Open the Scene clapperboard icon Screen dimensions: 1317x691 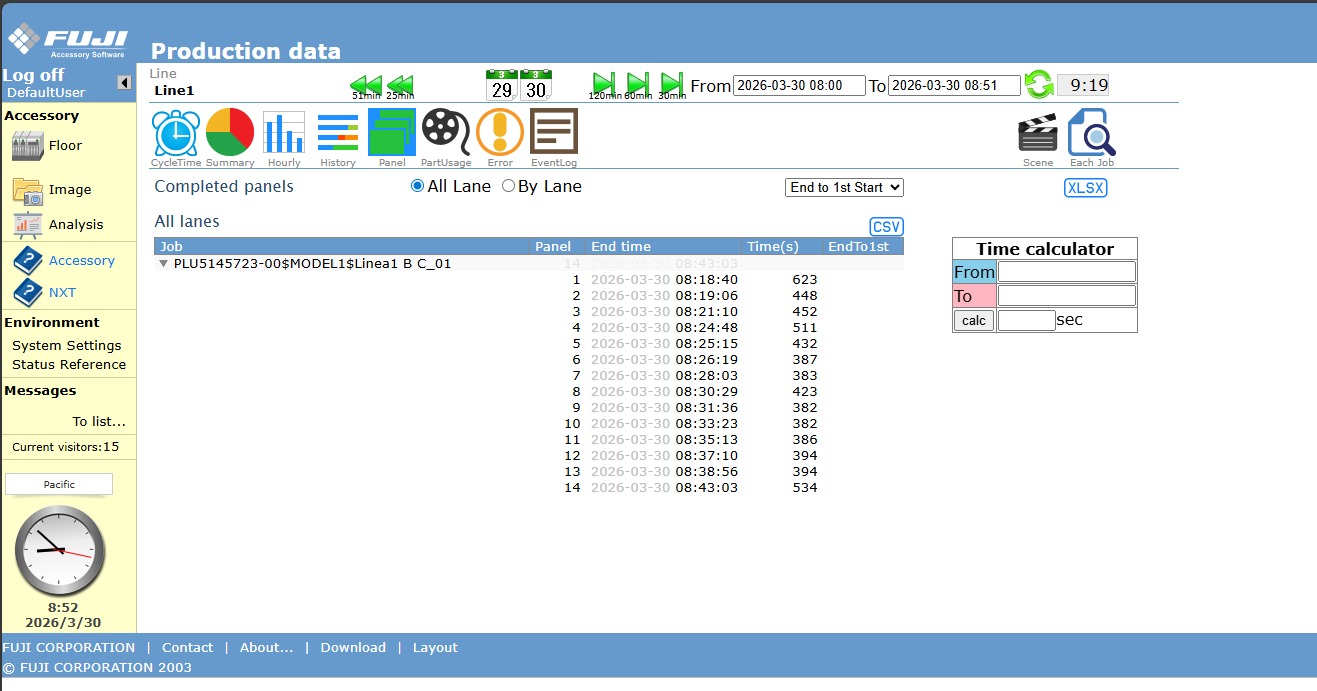(1037, 133)
